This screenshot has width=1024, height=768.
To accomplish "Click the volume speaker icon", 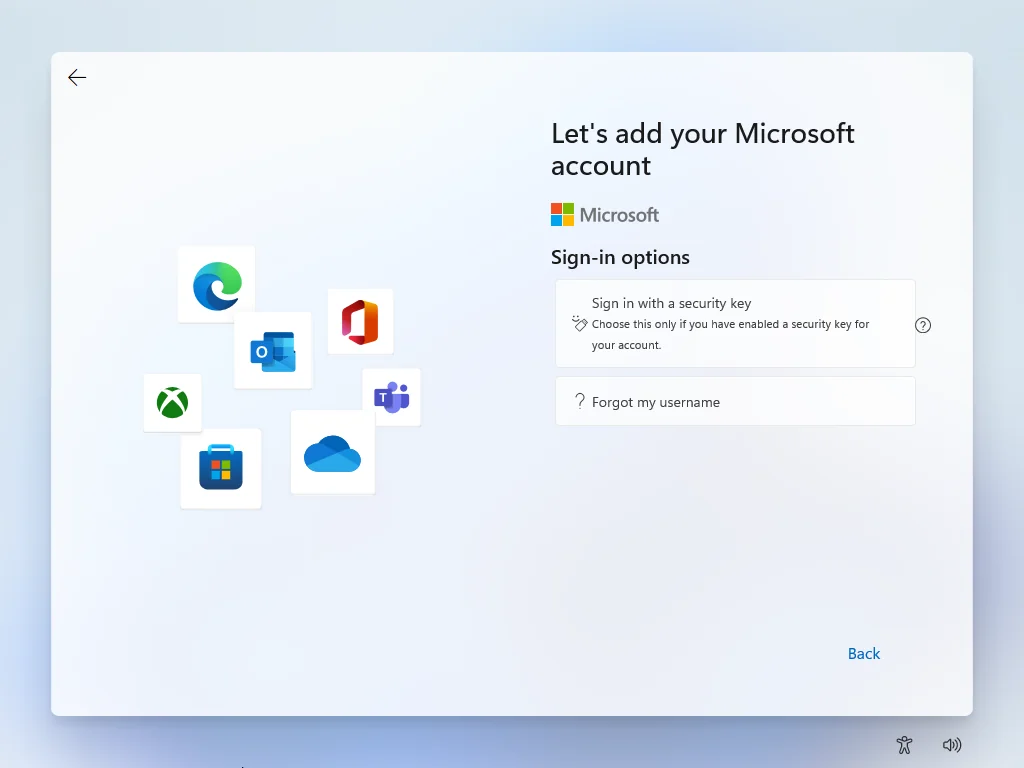I will pos(952,744).
